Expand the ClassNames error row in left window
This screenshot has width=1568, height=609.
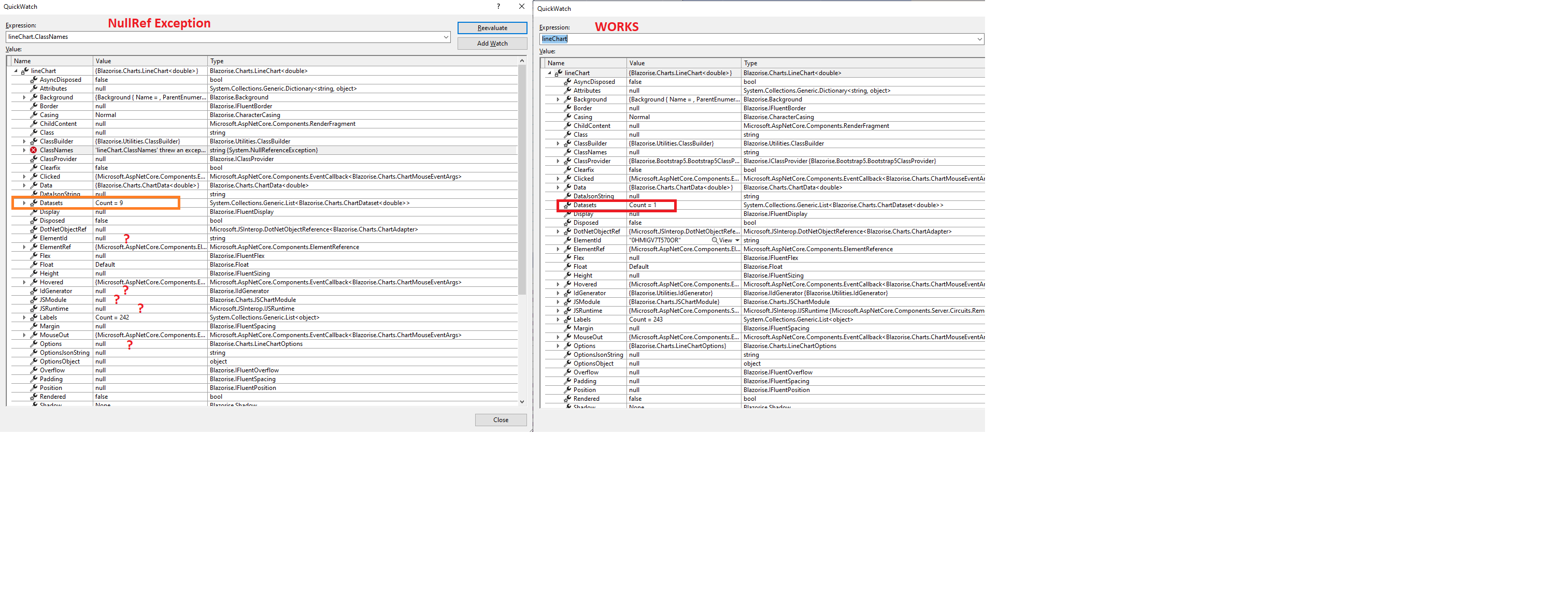click(x=24, y=150)
